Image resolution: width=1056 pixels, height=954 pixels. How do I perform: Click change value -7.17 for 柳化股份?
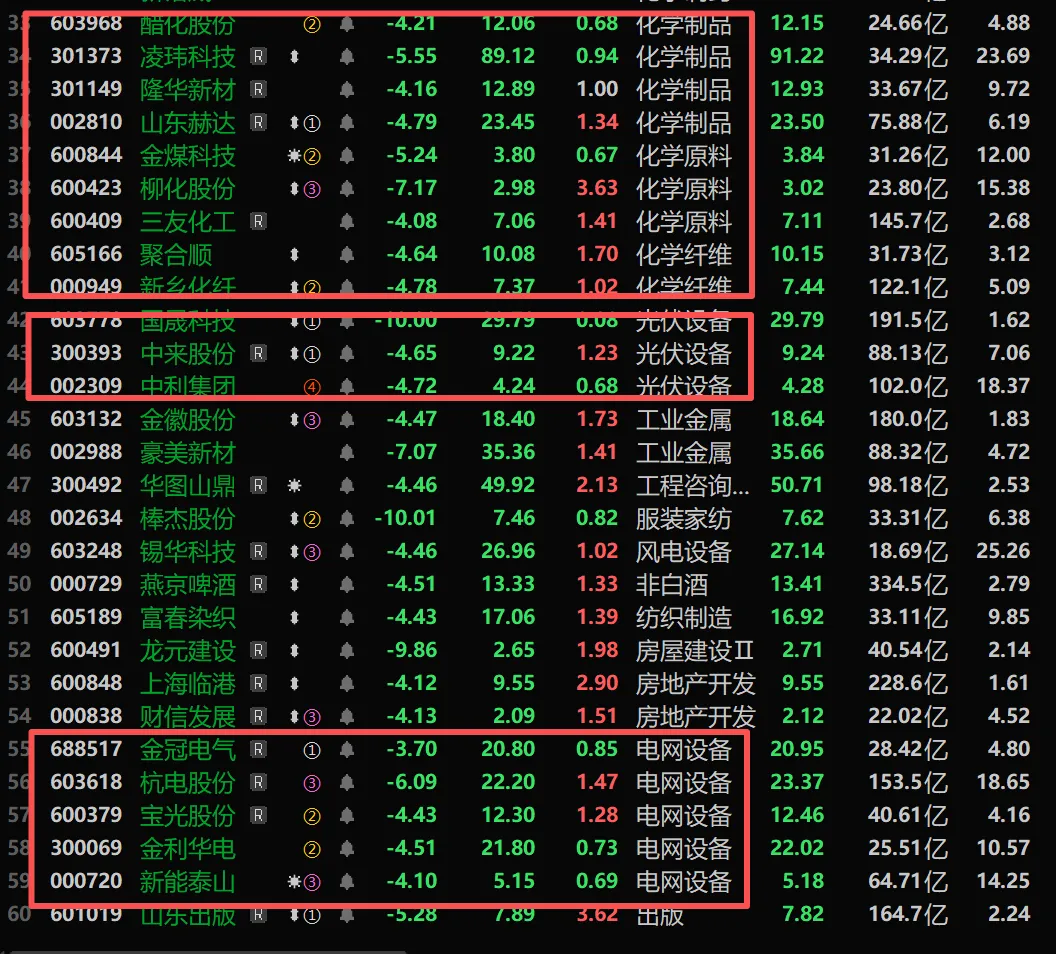click(x=411, y=188)
